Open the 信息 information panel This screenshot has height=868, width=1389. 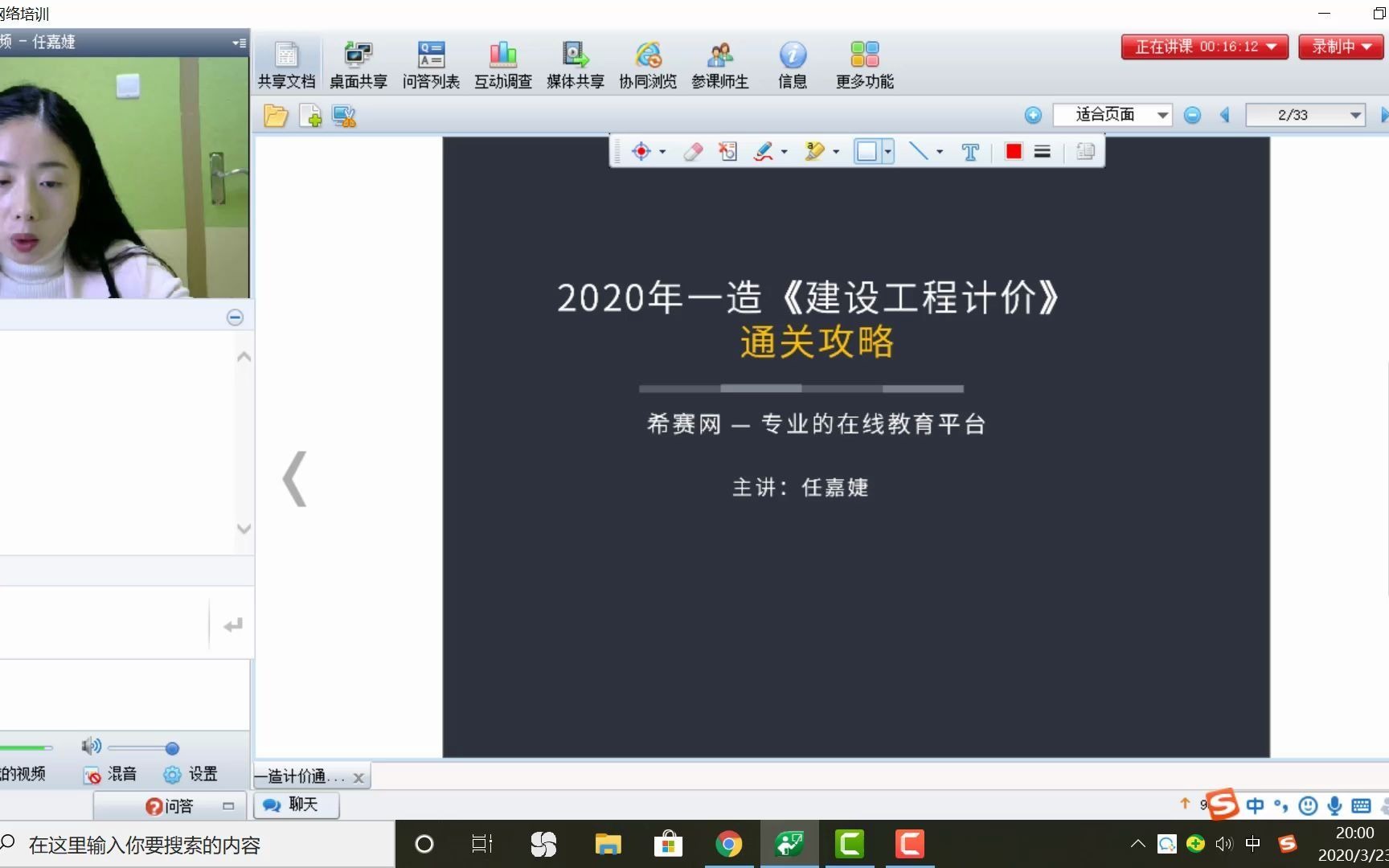tap(793, 65)
